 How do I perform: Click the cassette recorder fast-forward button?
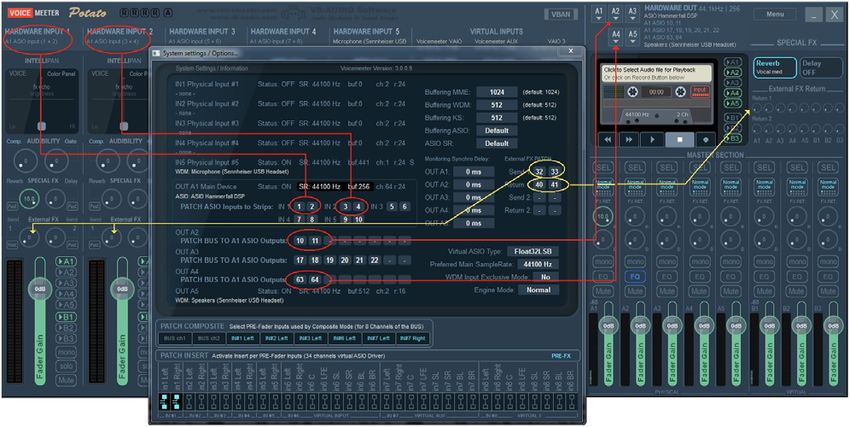click(x=629, y=139)
